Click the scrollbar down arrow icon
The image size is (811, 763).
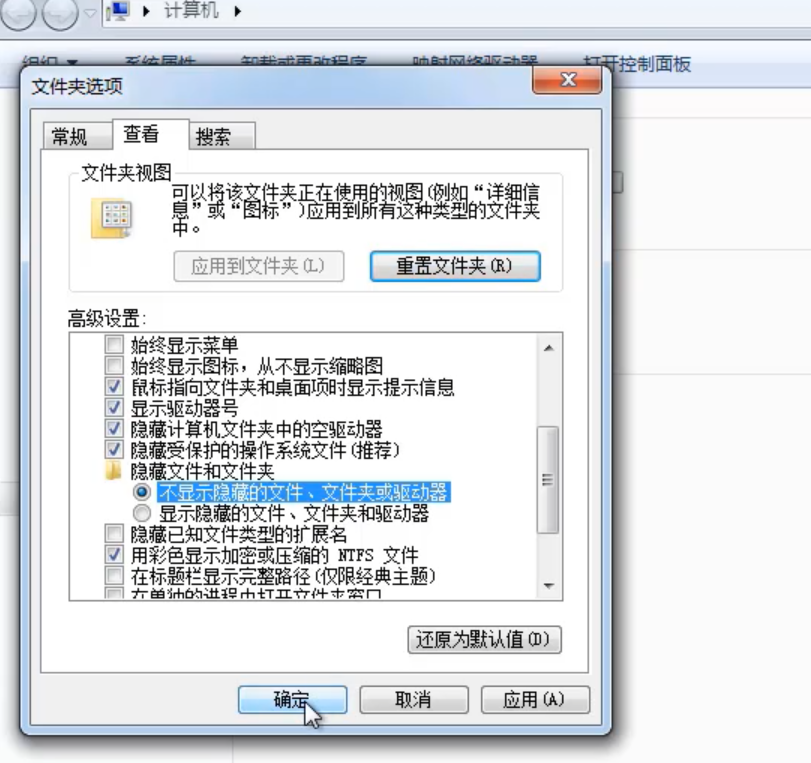point(547,587)
